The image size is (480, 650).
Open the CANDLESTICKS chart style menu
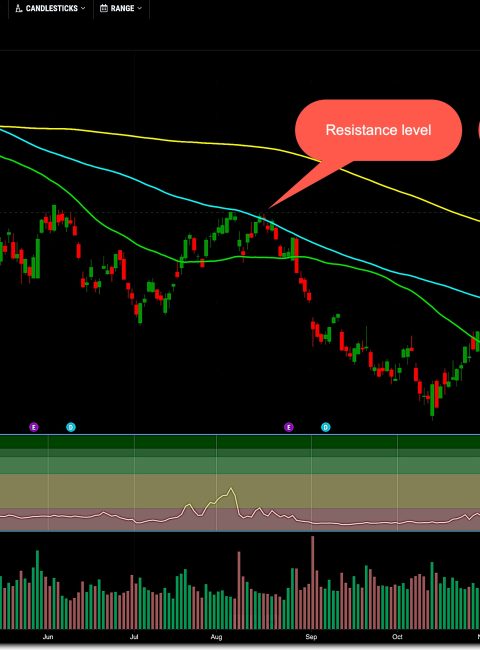50,8
